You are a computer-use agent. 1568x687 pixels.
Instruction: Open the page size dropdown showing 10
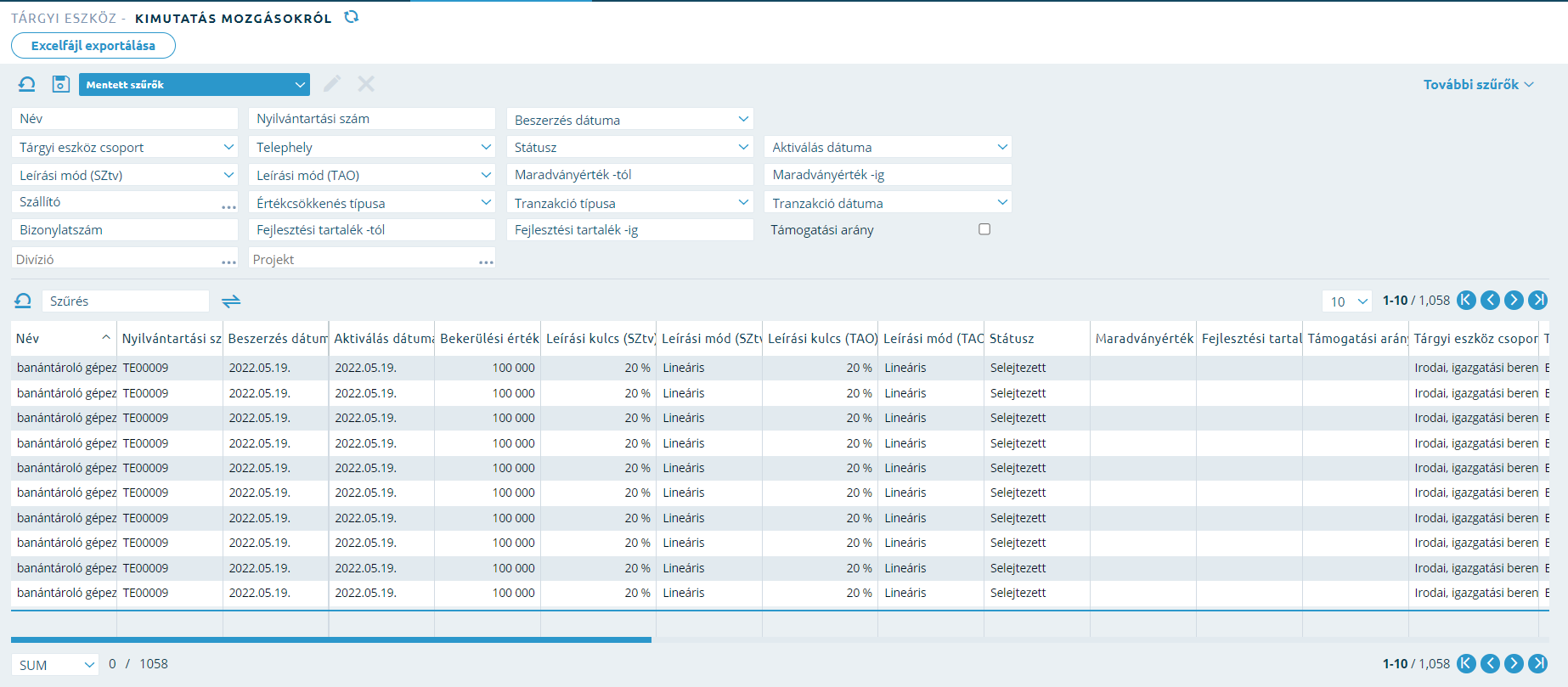[x=1347, y=301]
